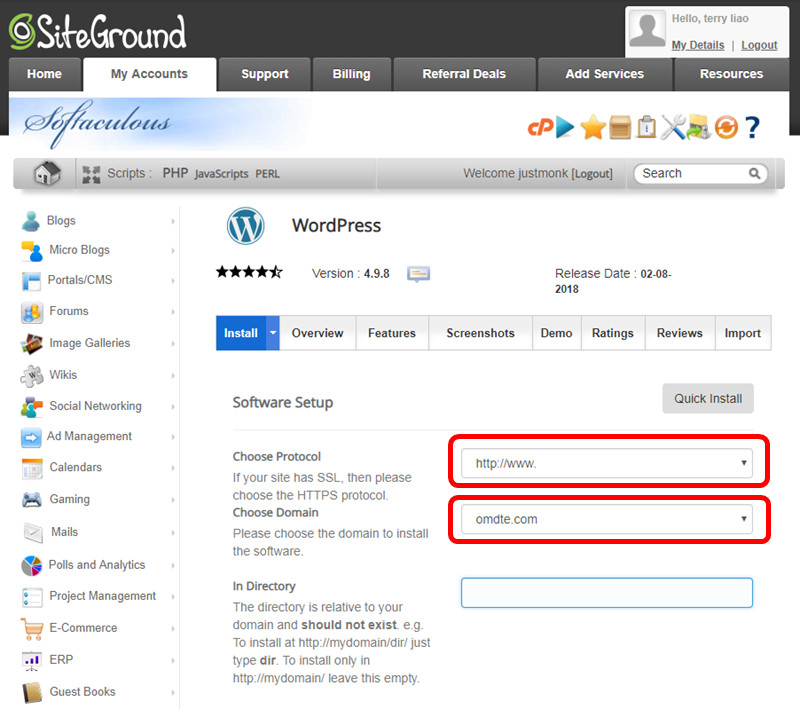
Task: Open the question mark help icon
Action: 753,128
